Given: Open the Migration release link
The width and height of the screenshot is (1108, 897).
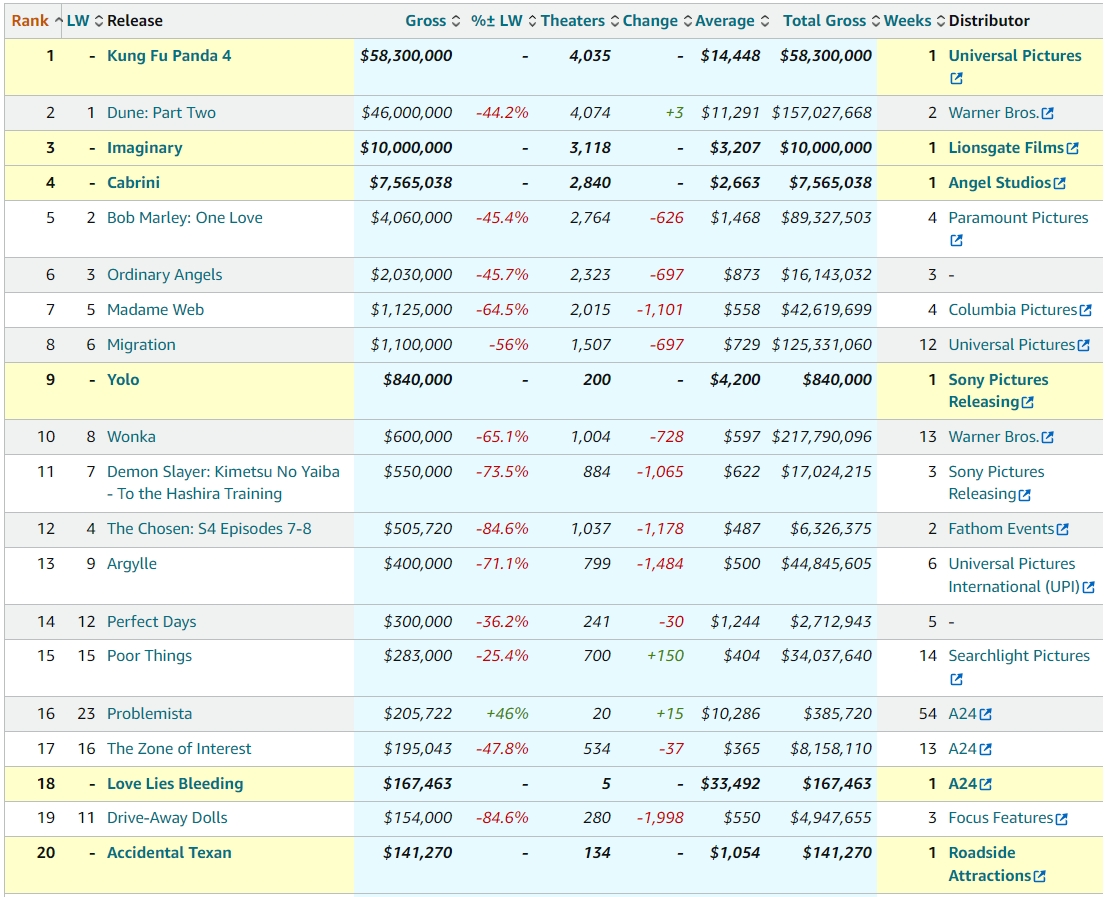Looking at the screenshot, I should [141, 345].
